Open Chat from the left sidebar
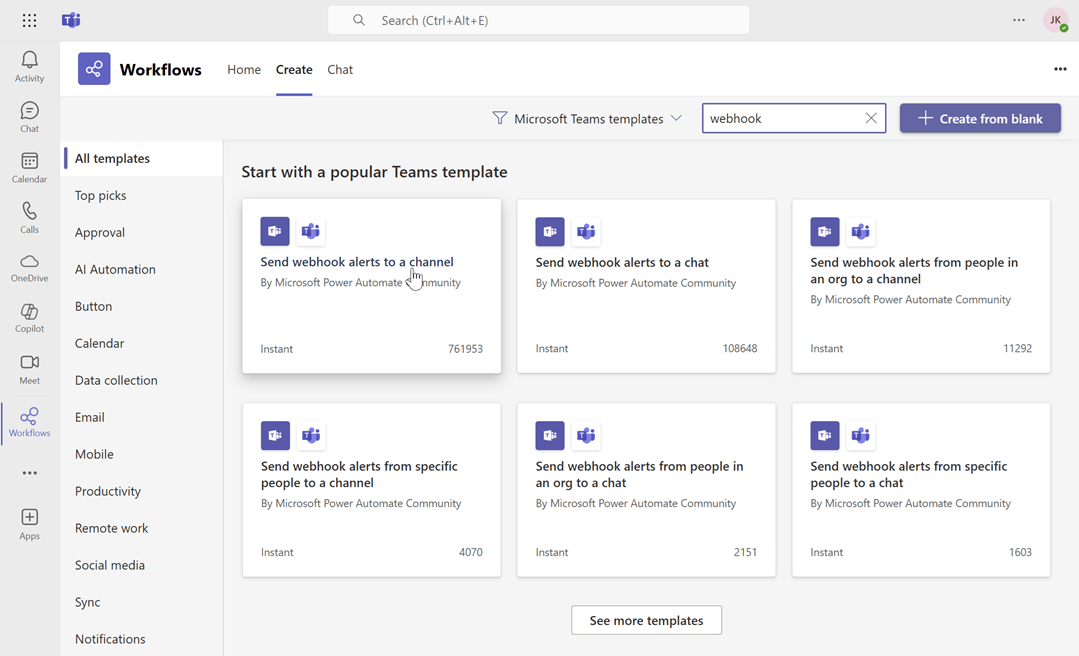 [x=29, y=115]
